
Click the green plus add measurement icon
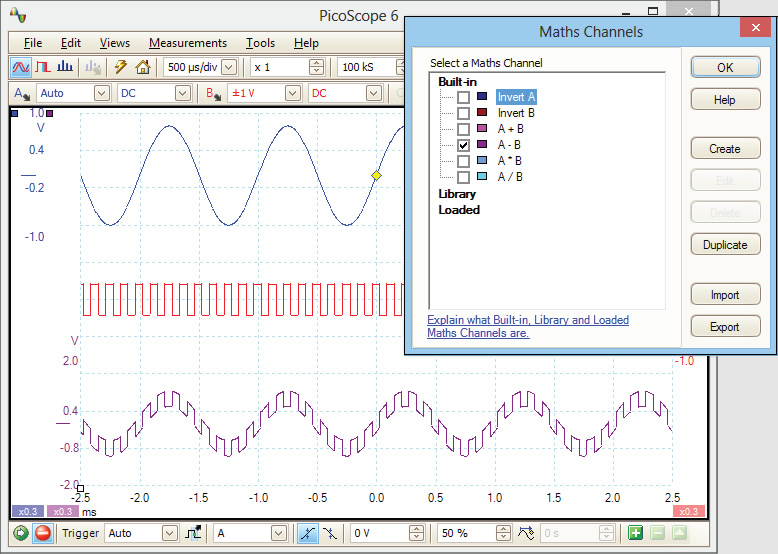(x=636, y=533)
